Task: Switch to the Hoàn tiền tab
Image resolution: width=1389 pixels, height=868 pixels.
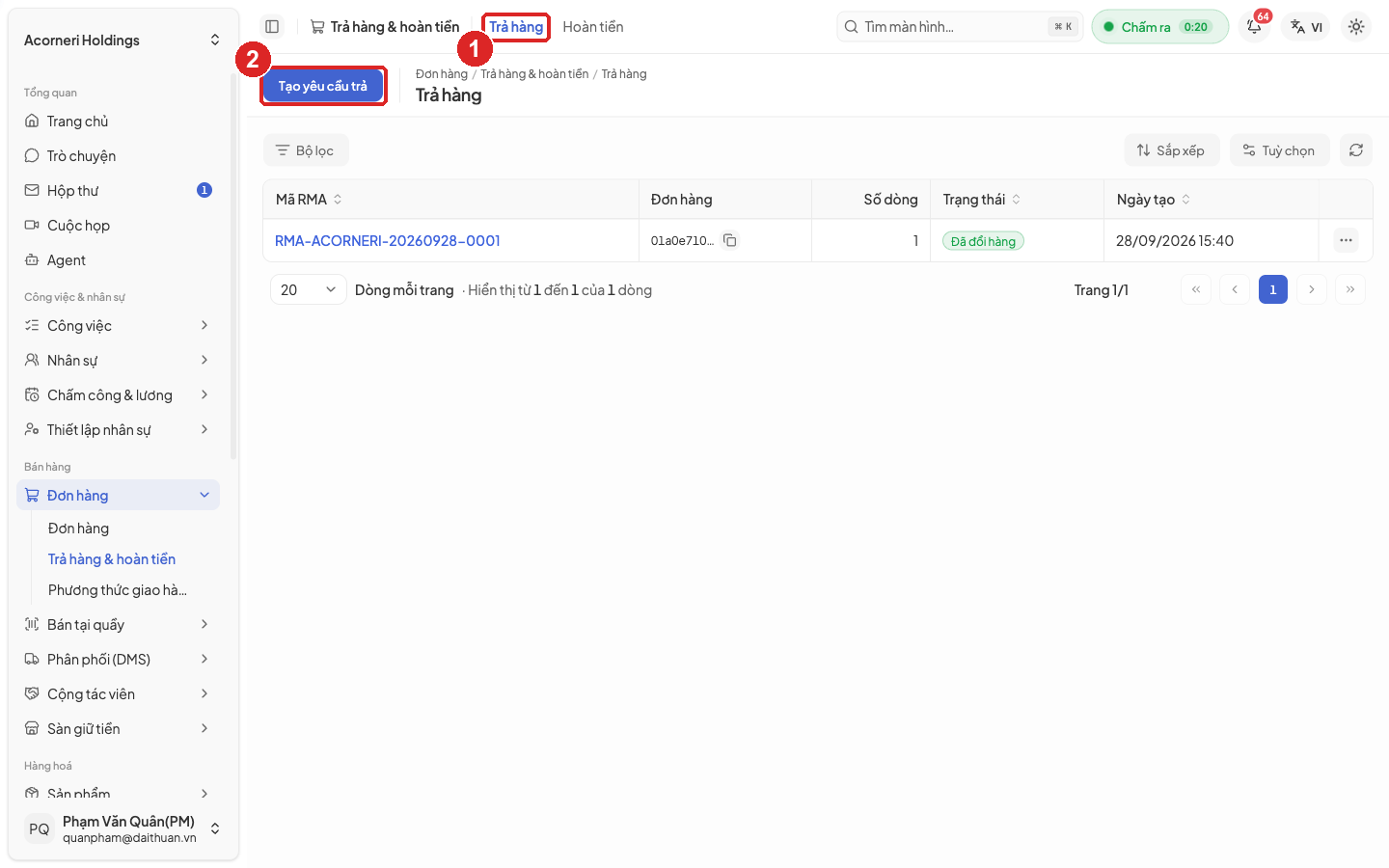Action: click(x=593, y=27)
